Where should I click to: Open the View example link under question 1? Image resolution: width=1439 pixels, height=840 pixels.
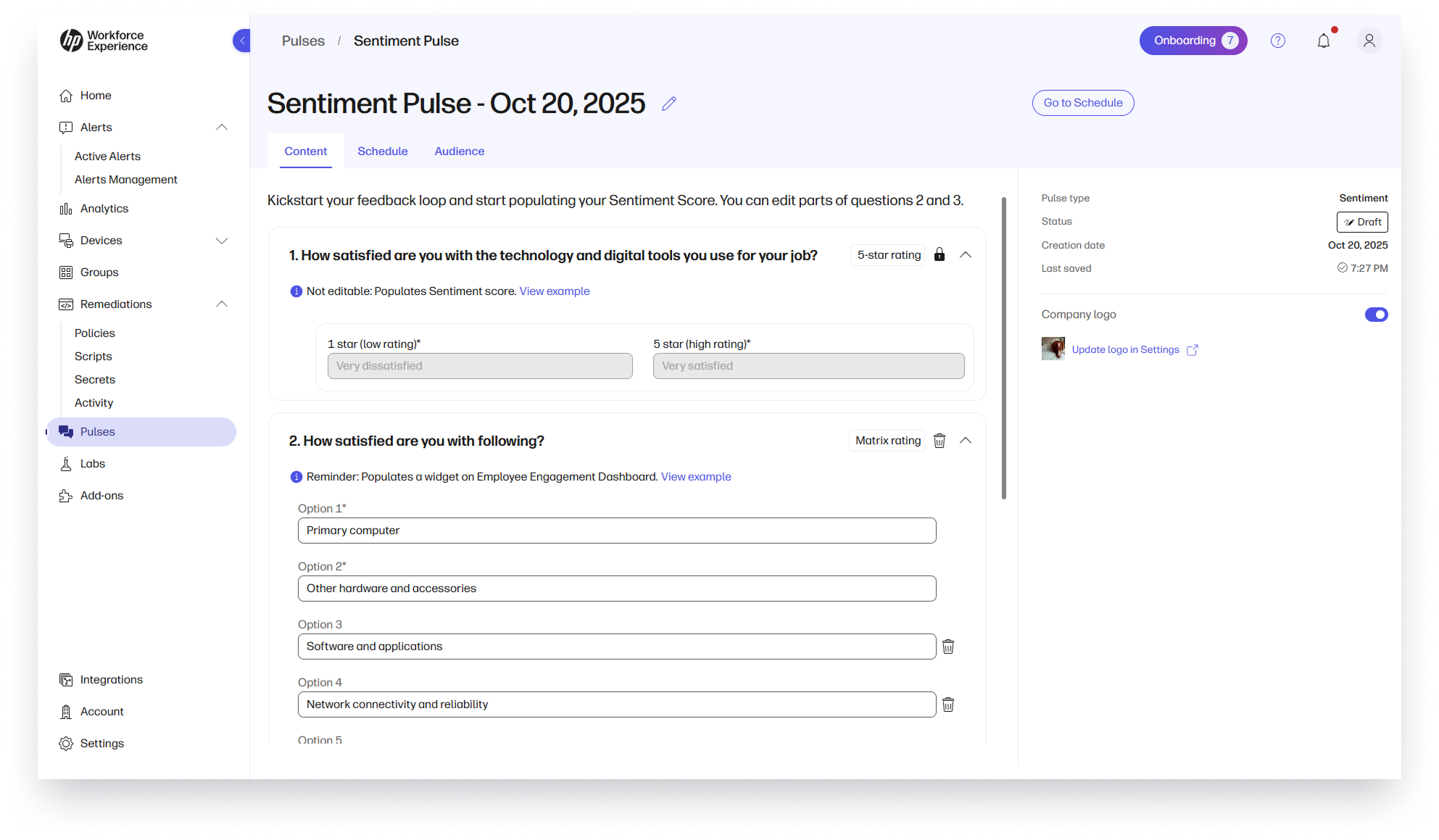554,291
